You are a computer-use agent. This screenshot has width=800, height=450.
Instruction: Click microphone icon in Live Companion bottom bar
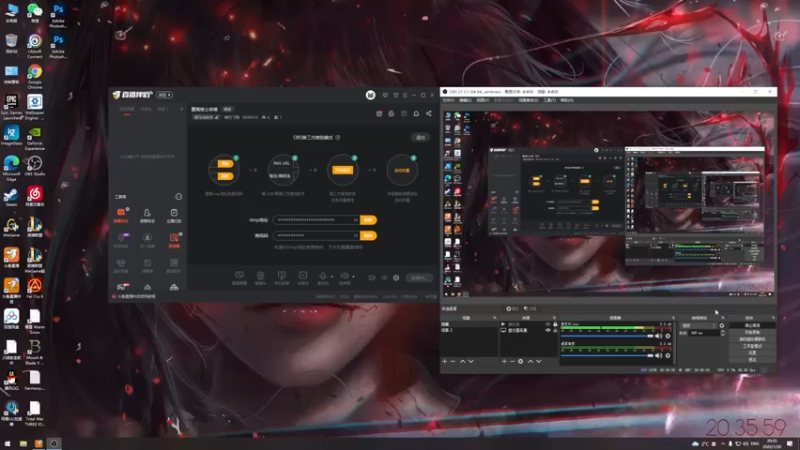click(322, 276)
